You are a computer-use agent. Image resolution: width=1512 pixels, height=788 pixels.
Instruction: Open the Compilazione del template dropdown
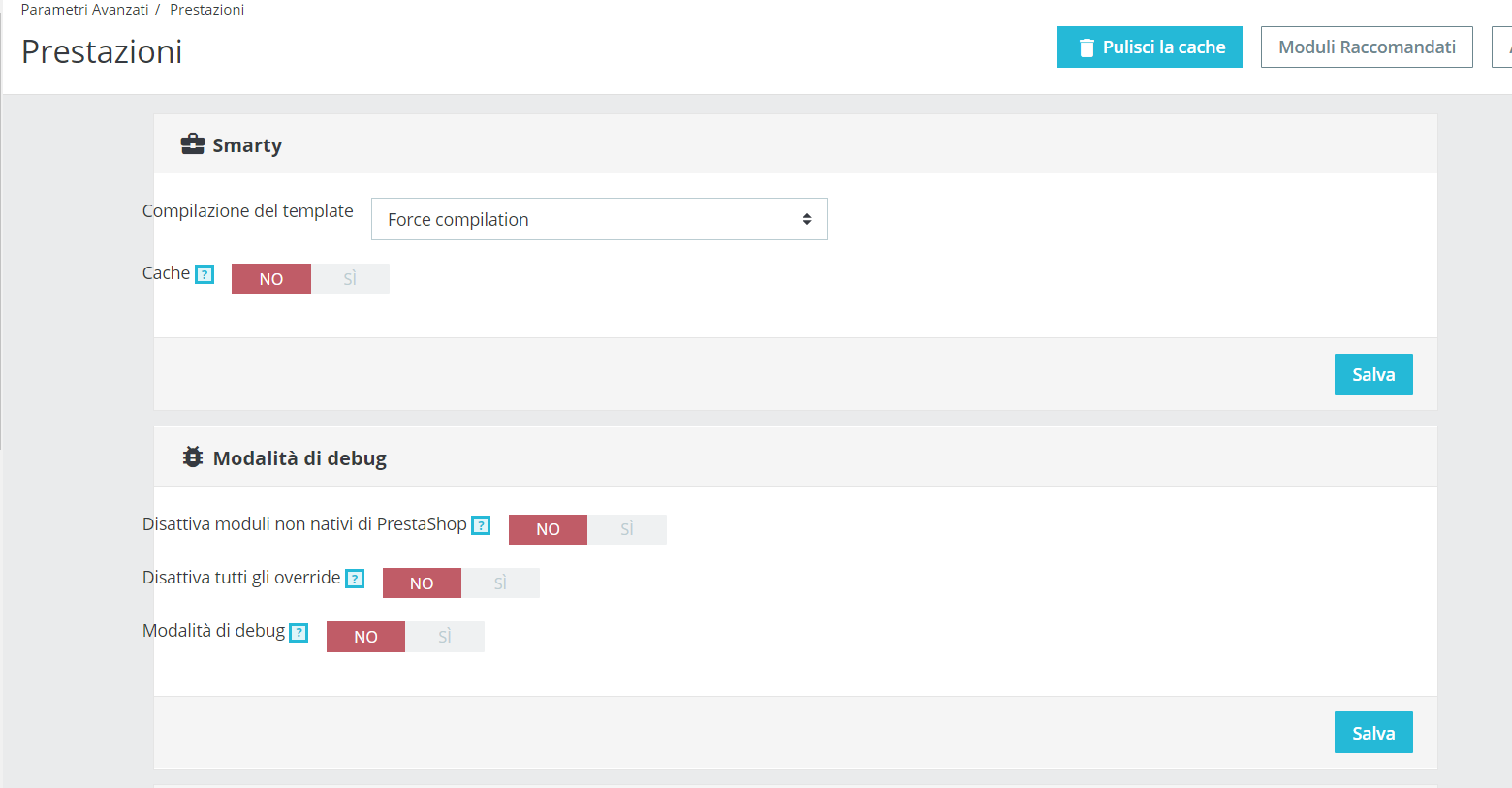coord(599,220)
